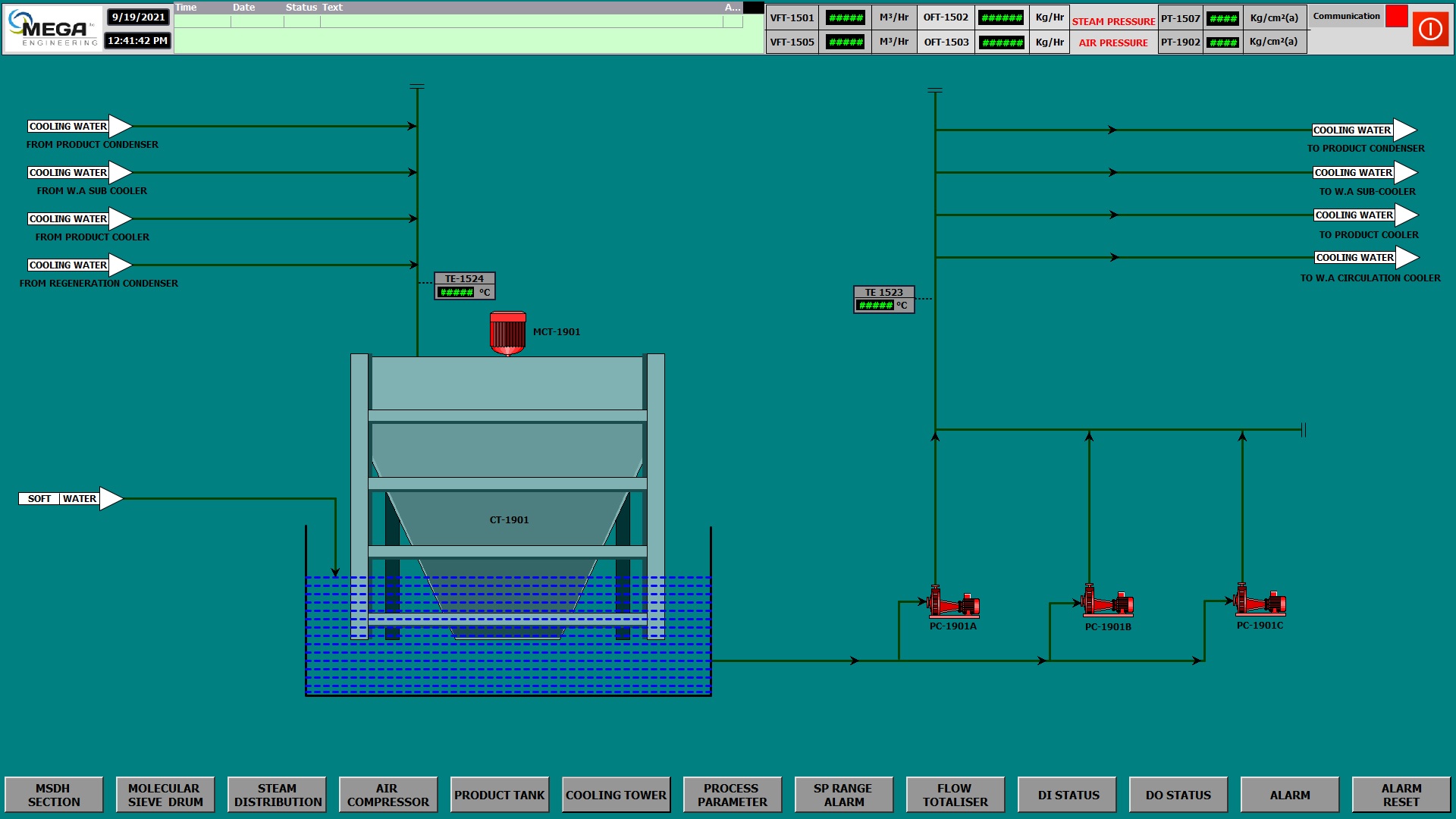The width and height of the screenshot is (1456, 819).
Task: Click the PC-1901B pump icon
Action: [x=1107, y=601]
